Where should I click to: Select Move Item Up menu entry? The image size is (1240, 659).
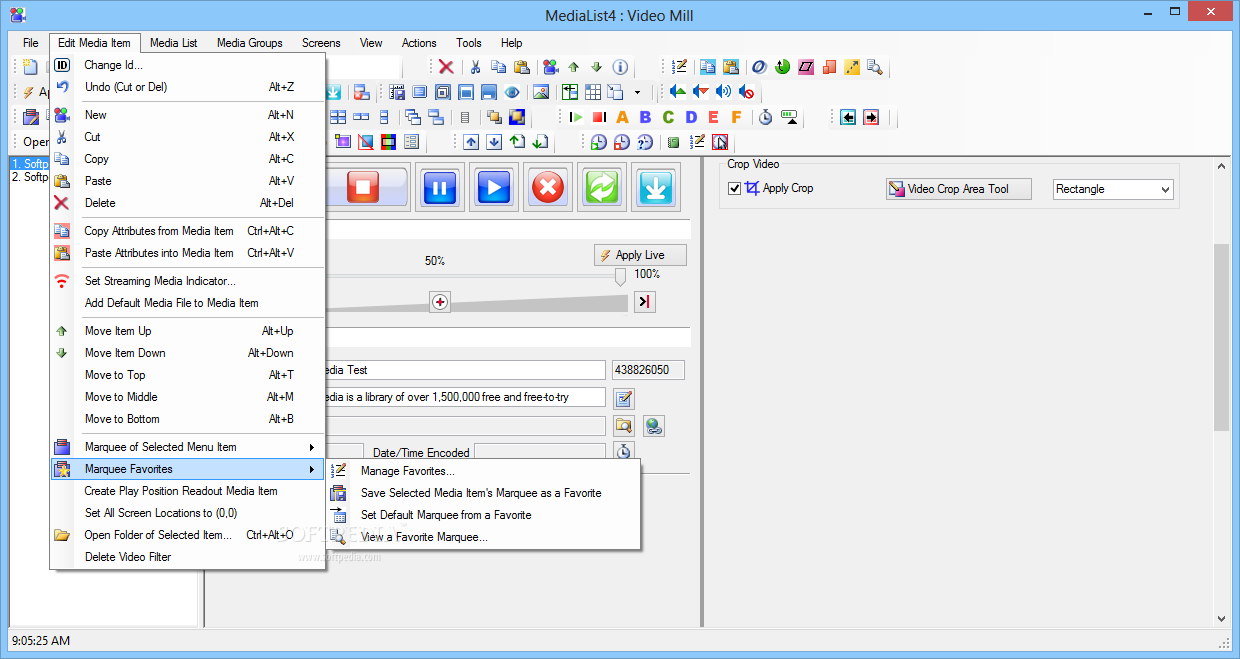(x=187, y=331)
